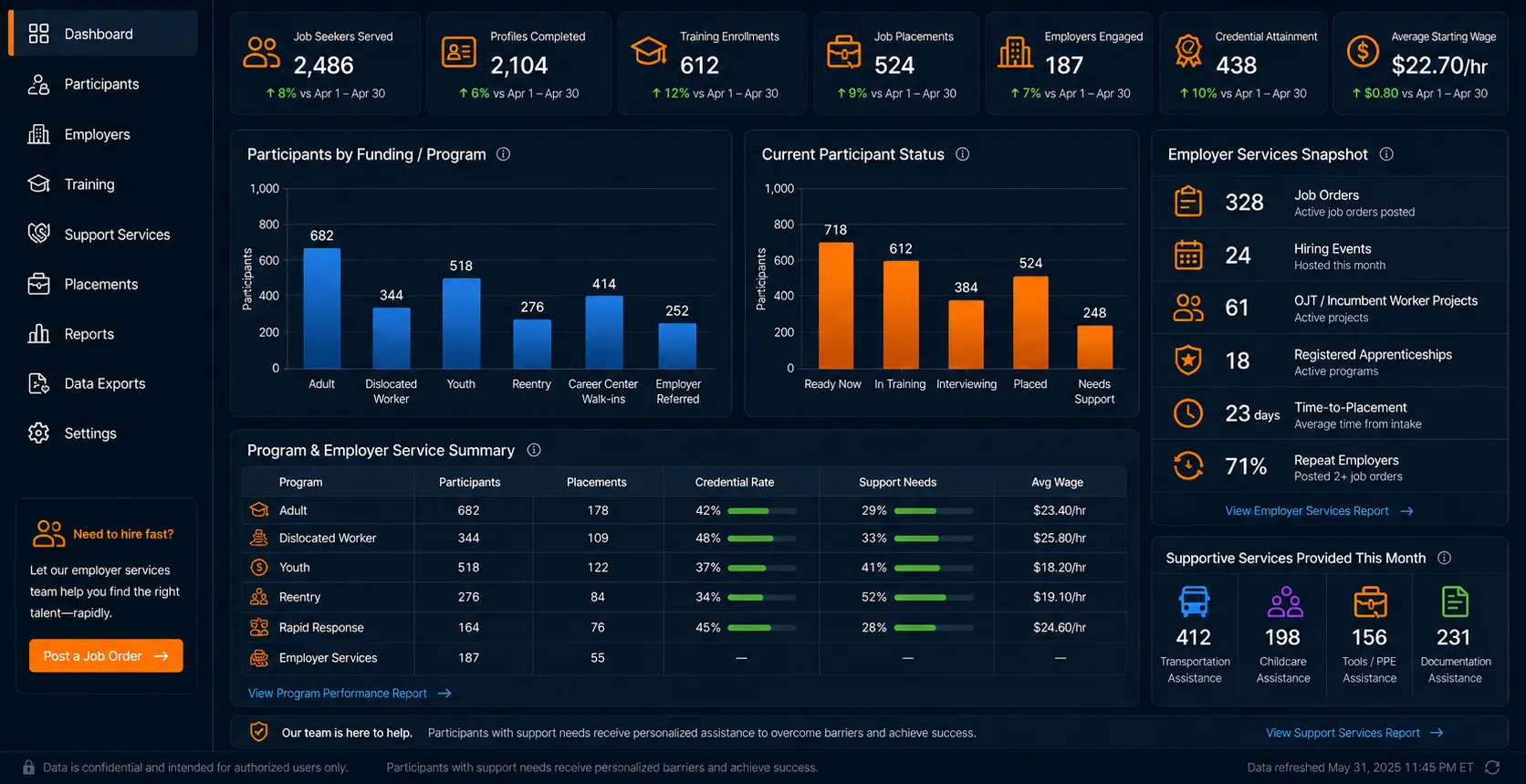Click the Tools / PPE Assistance toolbox icon
The image size is (1526, 784).
coord(1370,602)
